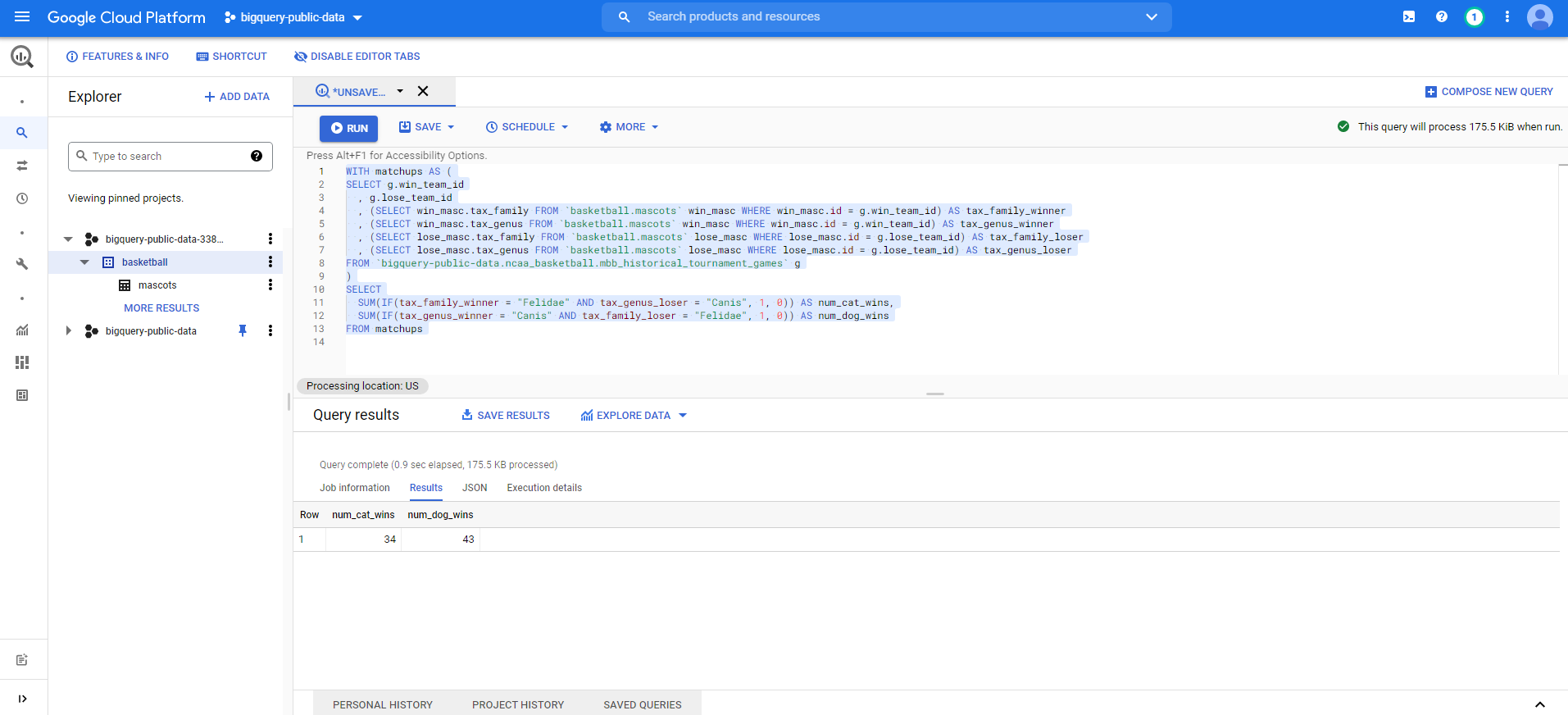Switch to the JSON tab
Screen dimensions: 1568x715
point(475,488)
